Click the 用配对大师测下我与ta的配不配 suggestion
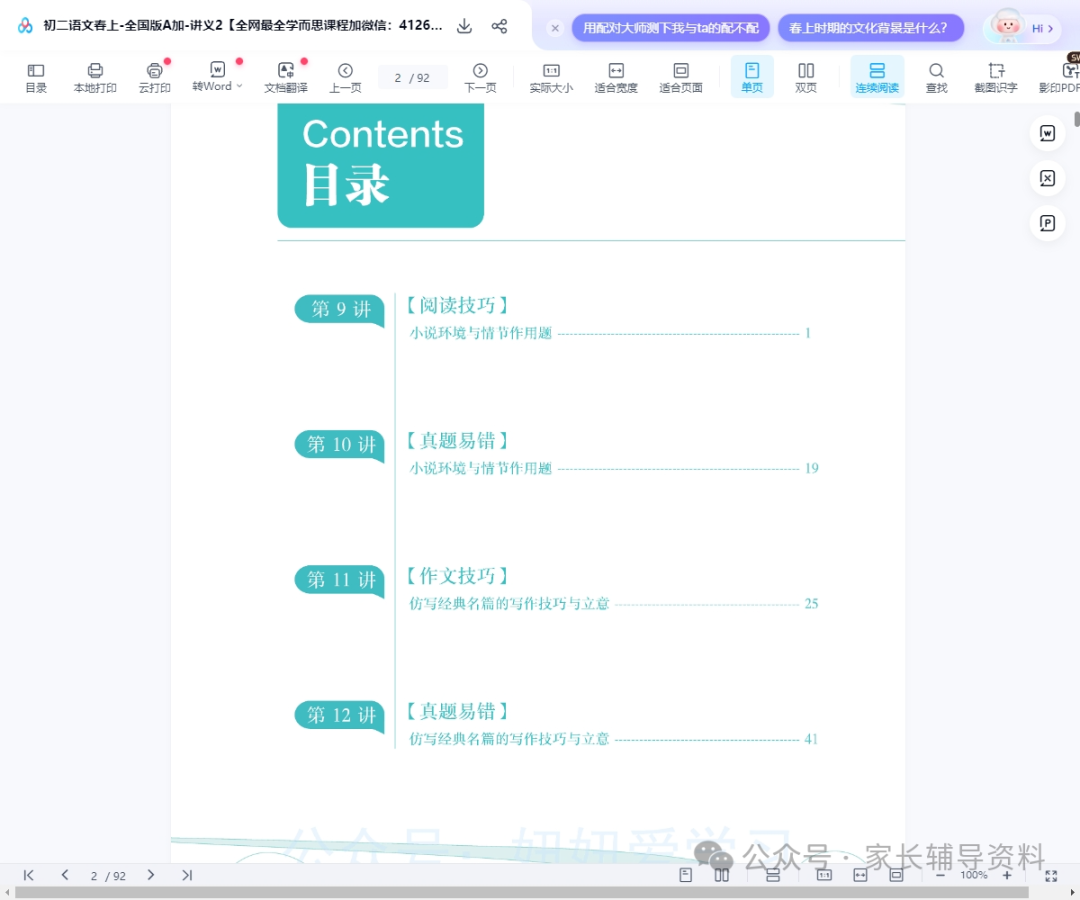 click(x=670, y=28)
